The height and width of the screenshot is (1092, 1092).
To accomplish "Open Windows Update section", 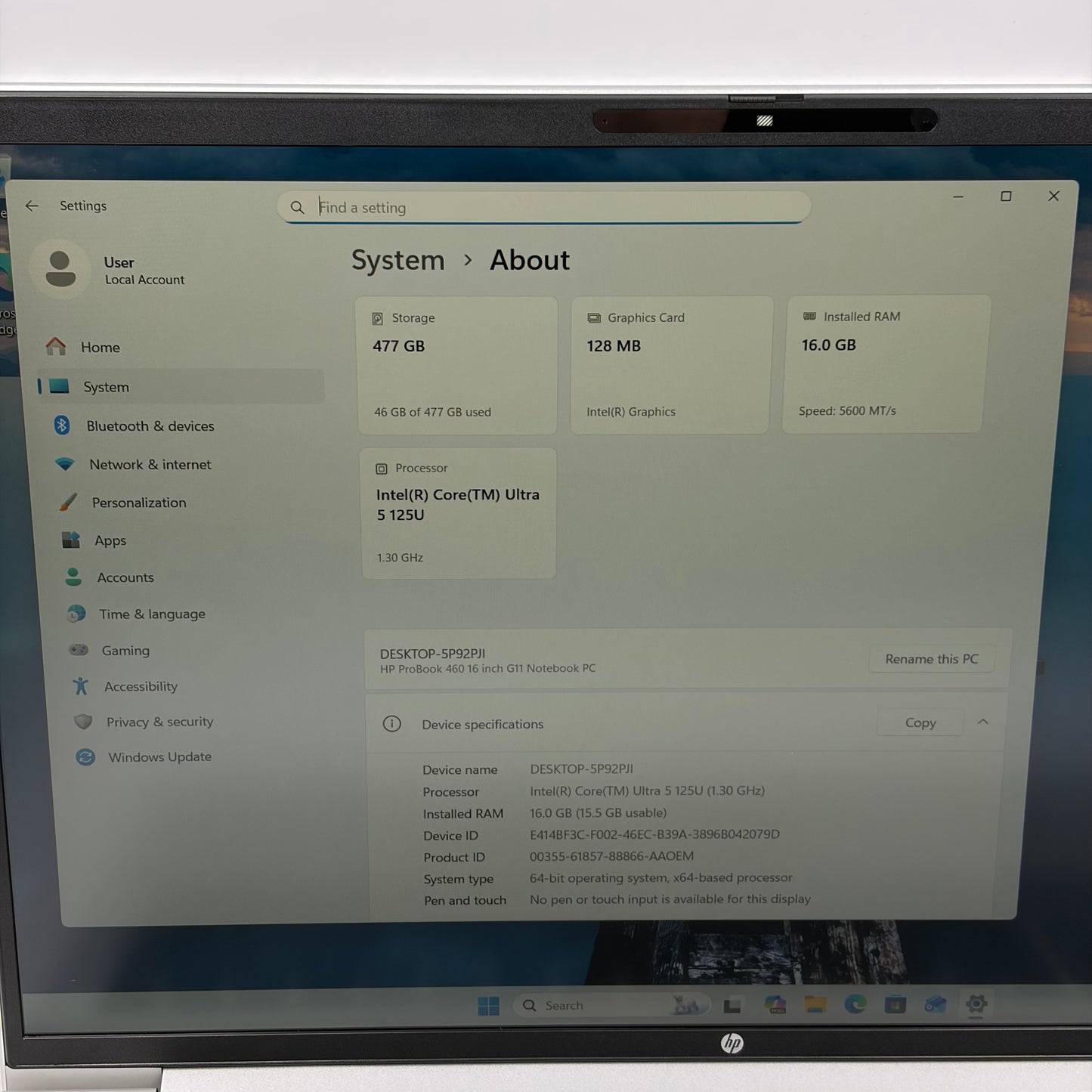I will 159,756.
